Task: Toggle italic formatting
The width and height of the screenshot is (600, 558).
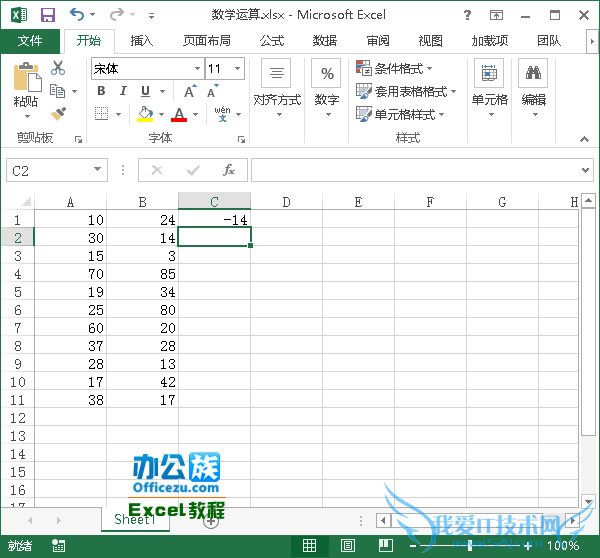Action: click(124, 91)
